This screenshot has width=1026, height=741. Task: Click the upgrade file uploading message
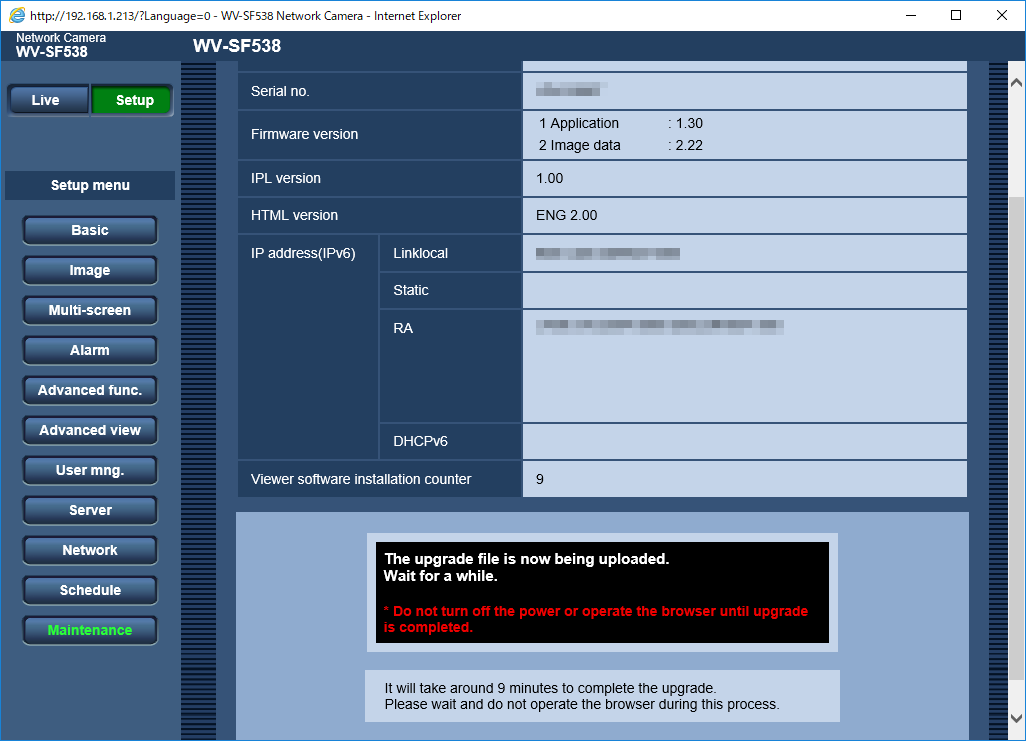click(526, 568)
